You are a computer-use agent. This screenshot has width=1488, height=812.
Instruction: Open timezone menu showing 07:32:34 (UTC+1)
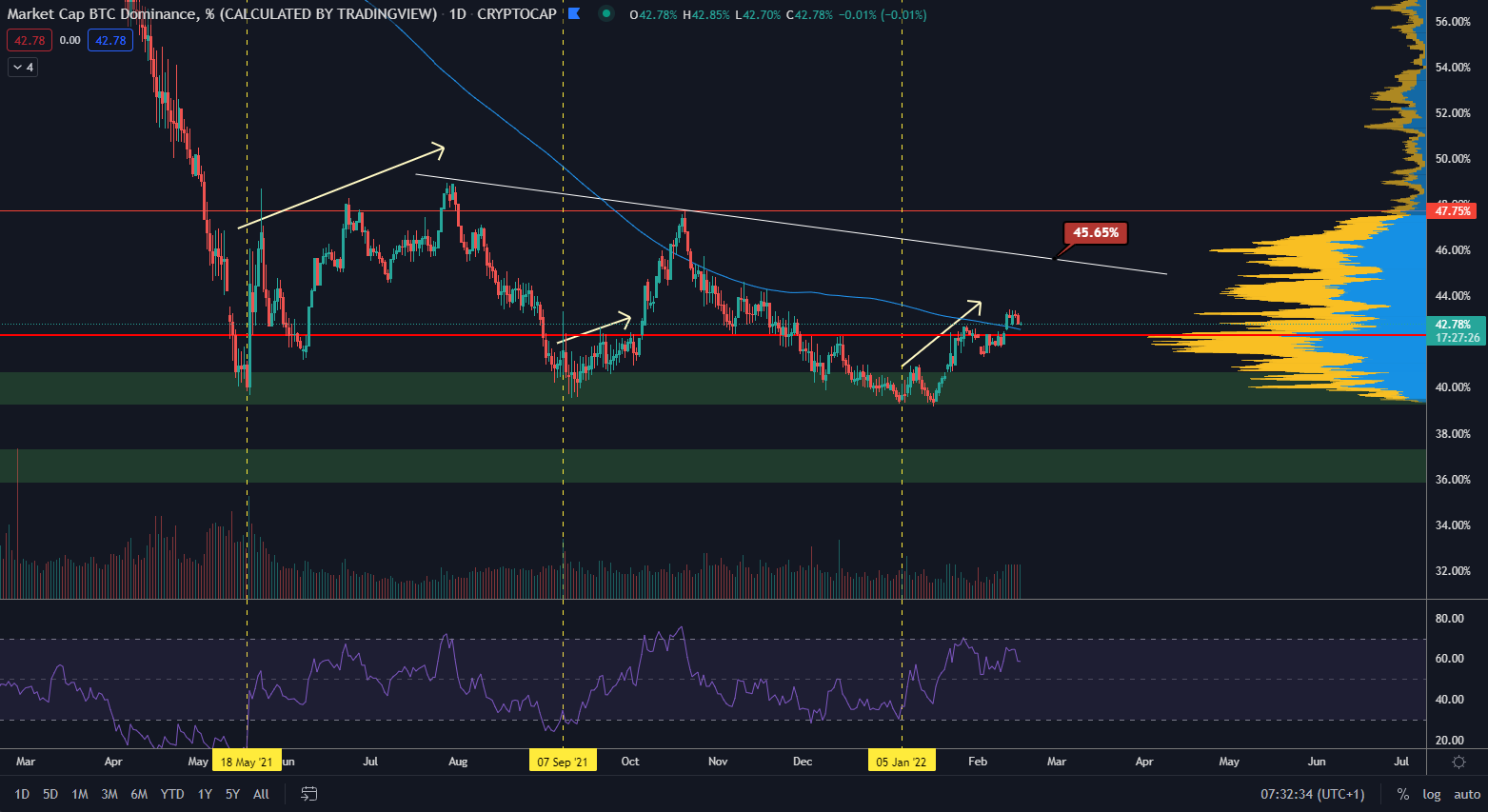coord(1312,794)
